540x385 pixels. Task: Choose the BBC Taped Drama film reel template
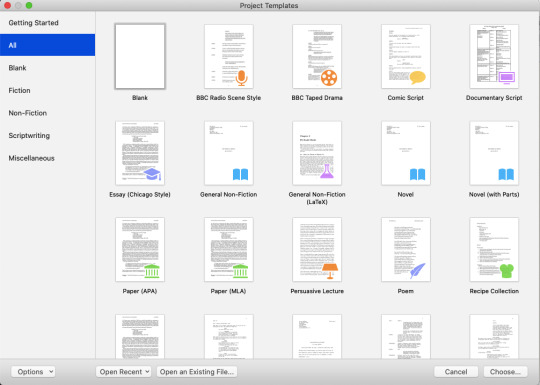(317, 56)
